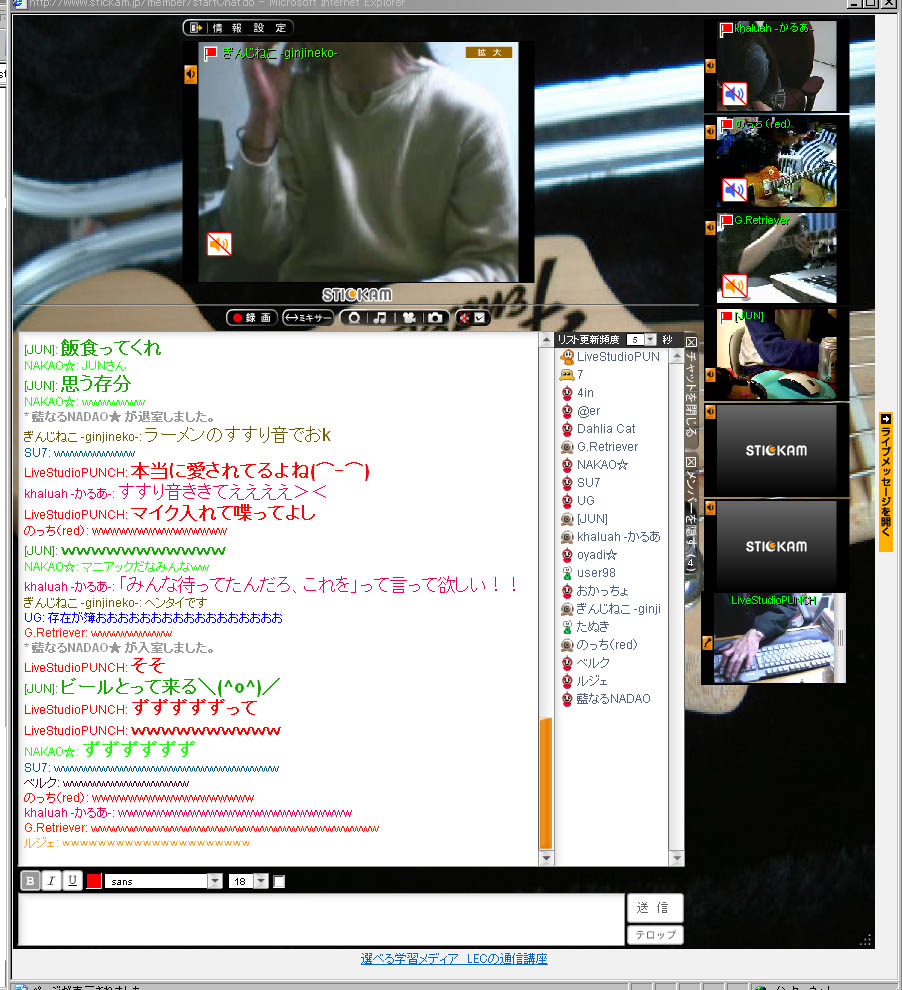Viewport: 902px width, 990px height.
Task: Open the 情報設定 information settings
Action: pos(249,28)
